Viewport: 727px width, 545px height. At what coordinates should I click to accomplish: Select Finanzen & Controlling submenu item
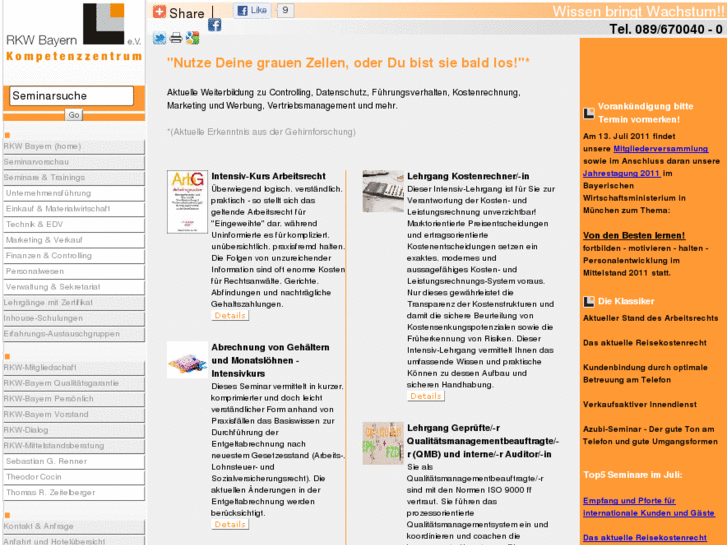74,256
